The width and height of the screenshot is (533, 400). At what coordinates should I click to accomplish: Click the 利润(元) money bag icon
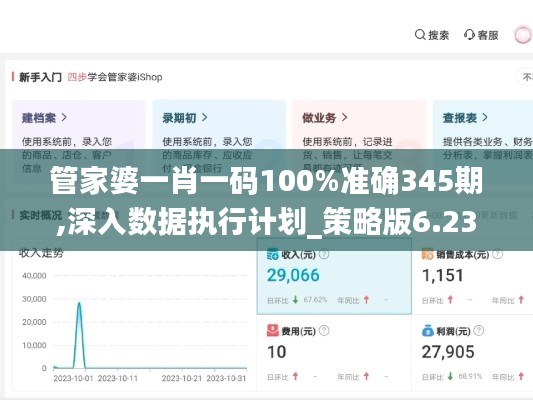tap(427, 331)
